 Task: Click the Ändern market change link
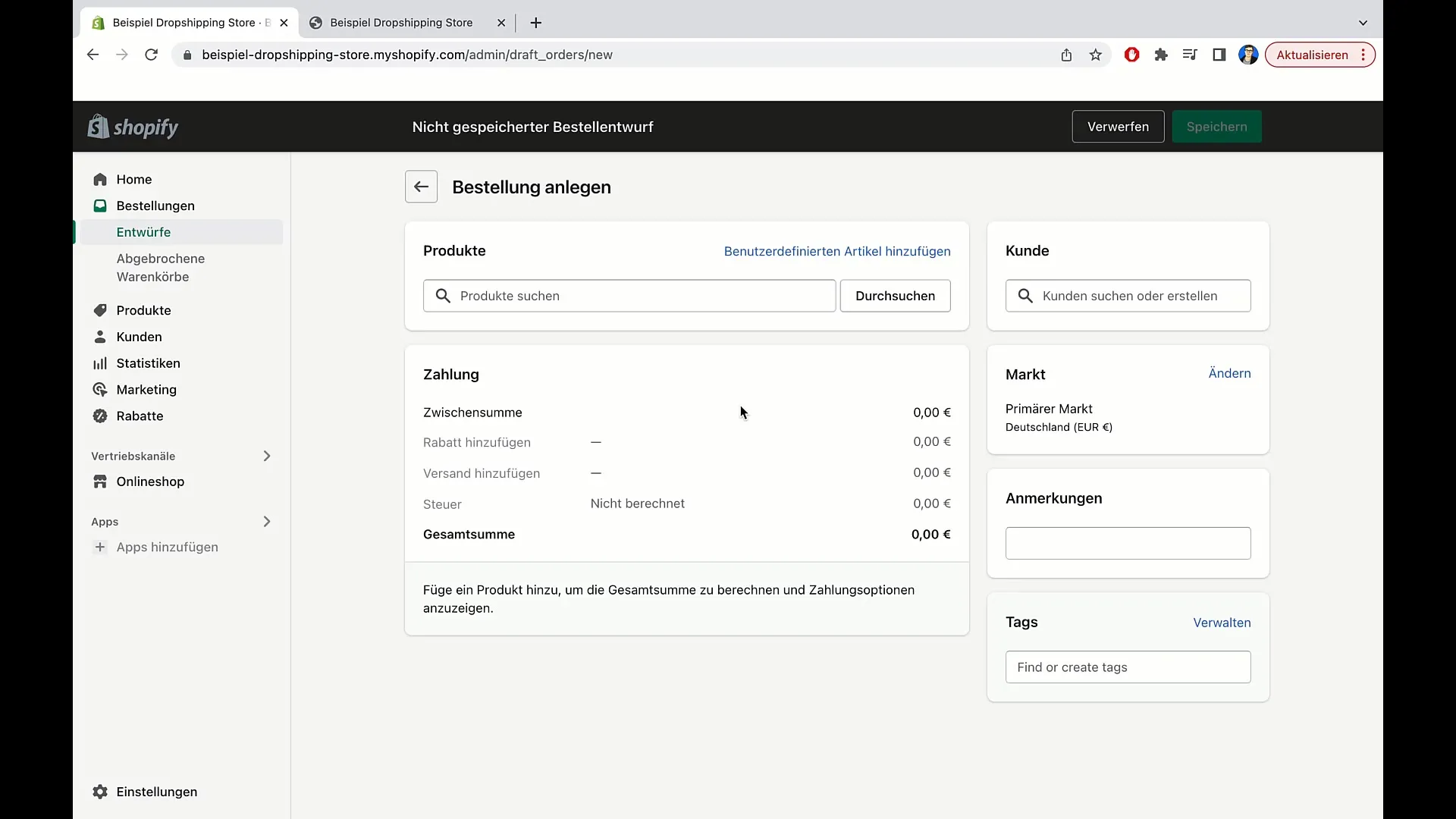(x=1230, y=372)
